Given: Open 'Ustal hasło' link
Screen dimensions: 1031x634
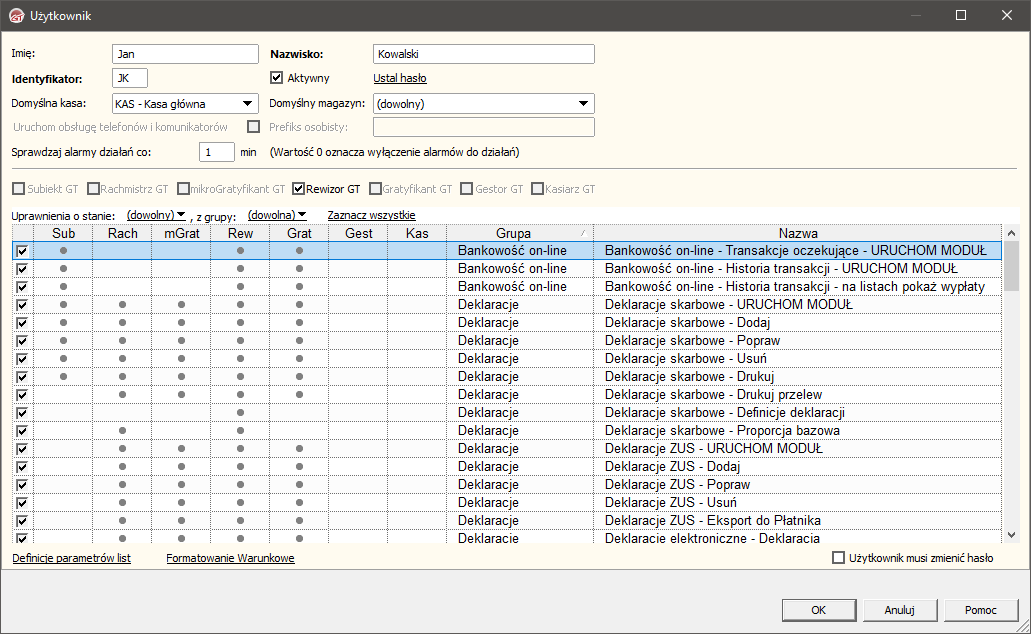Looking at the screenshot, I should 400,78.
